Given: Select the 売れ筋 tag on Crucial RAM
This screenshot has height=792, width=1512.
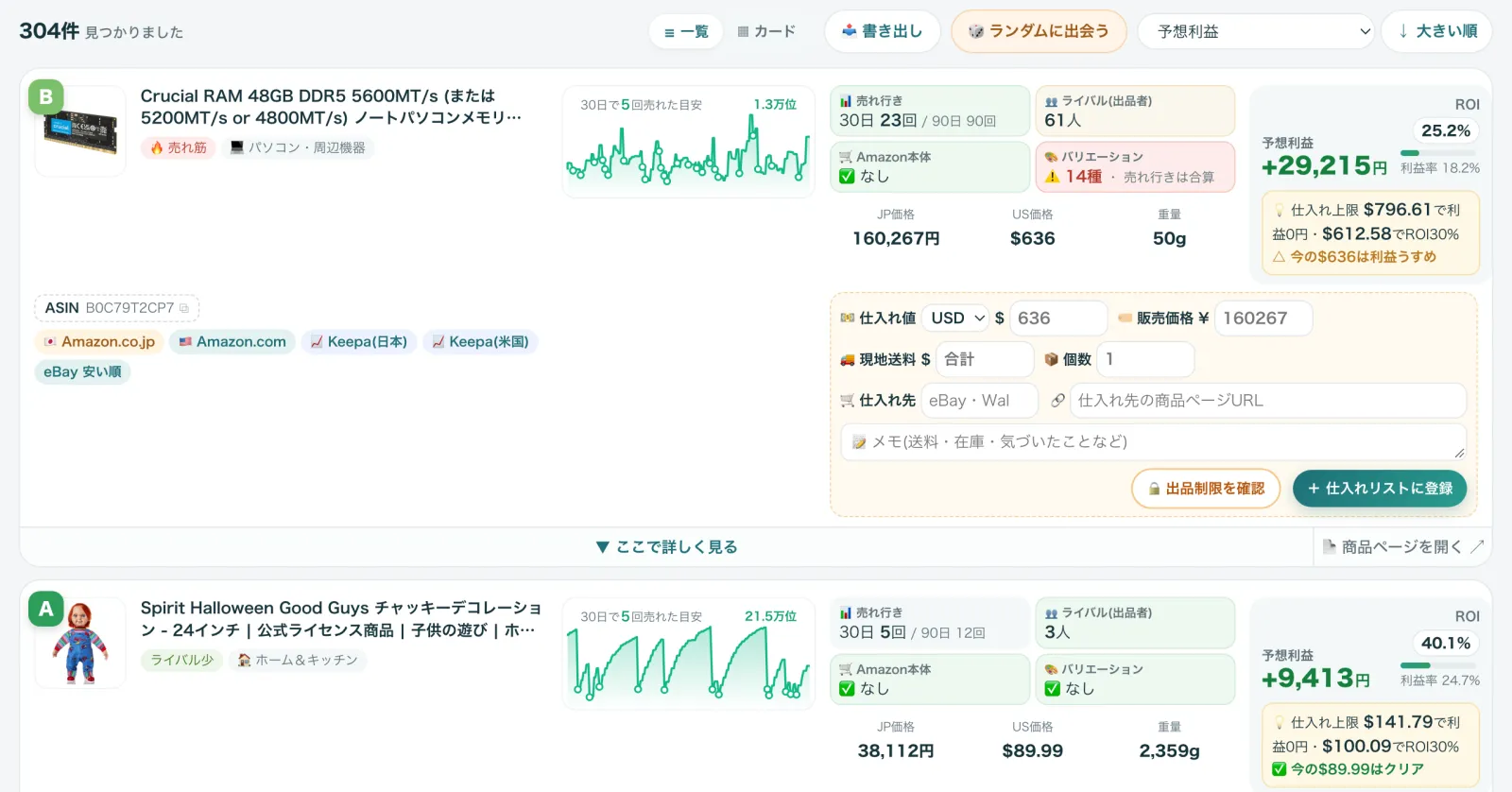Looking at the screenshot, I should point(179,147).
